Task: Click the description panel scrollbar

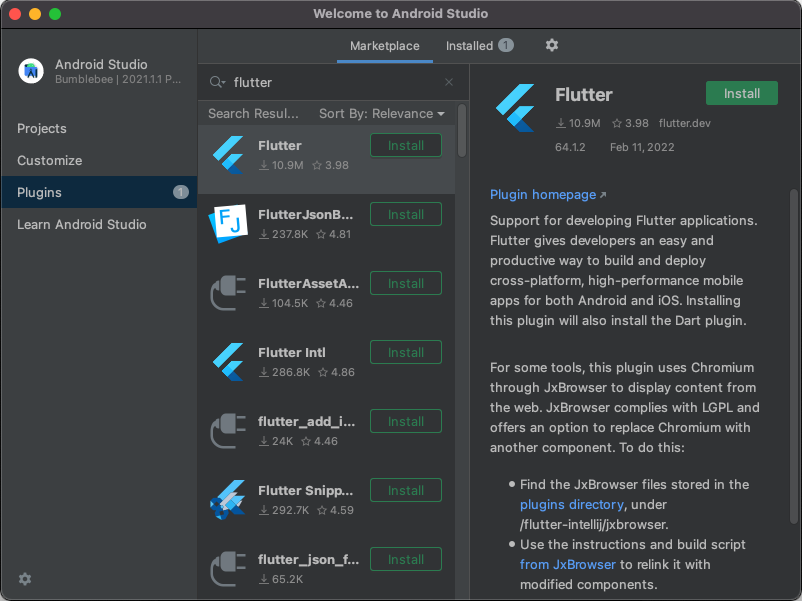Action: tap(794, 357)
